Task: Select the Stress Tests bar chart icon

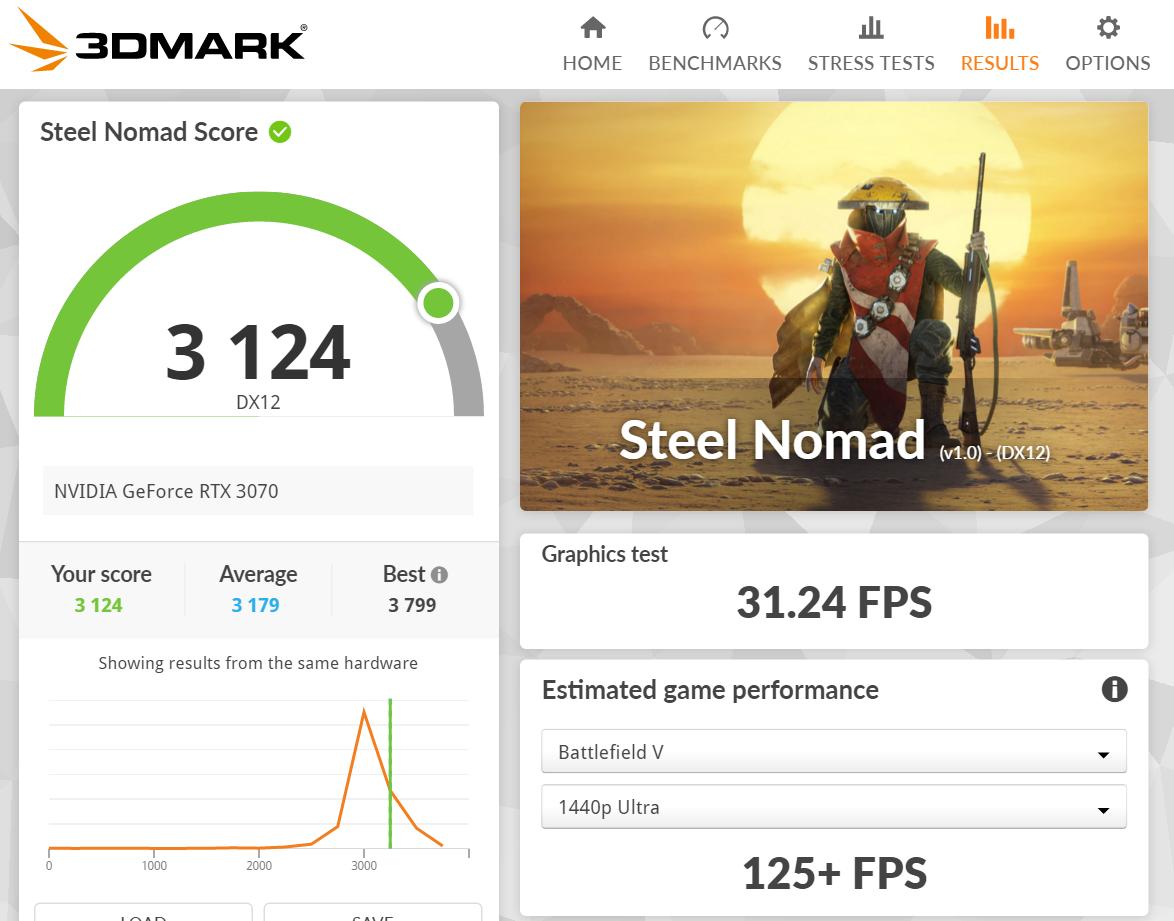Action: tap(871, 28)
